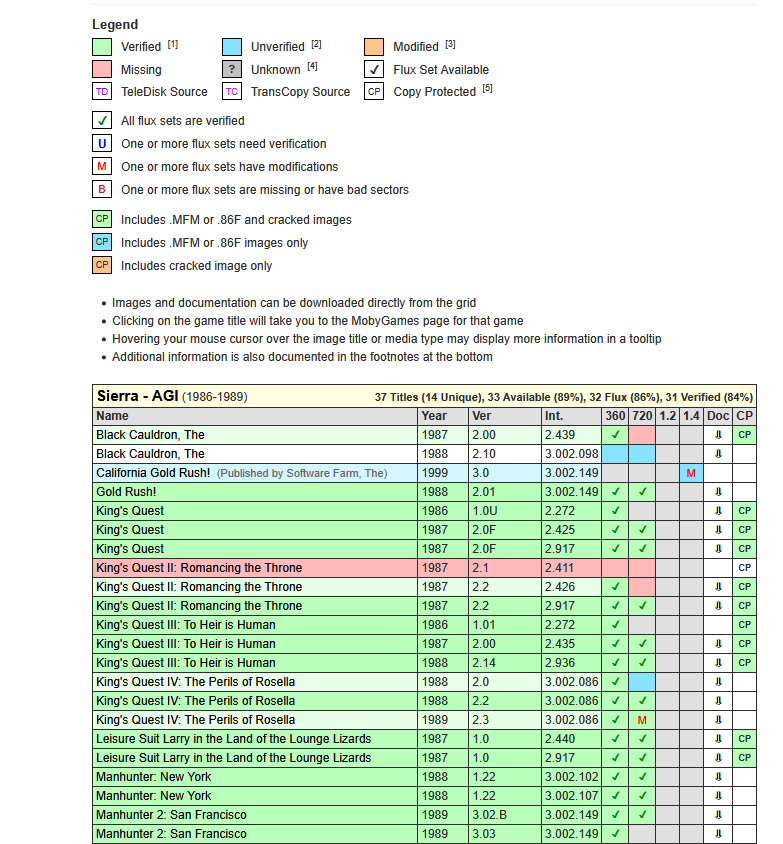The width and height of the screenshot is (783, 844).
Task: Click CP icon for Black Cauldron version 2.00
Action: [744, 435]
